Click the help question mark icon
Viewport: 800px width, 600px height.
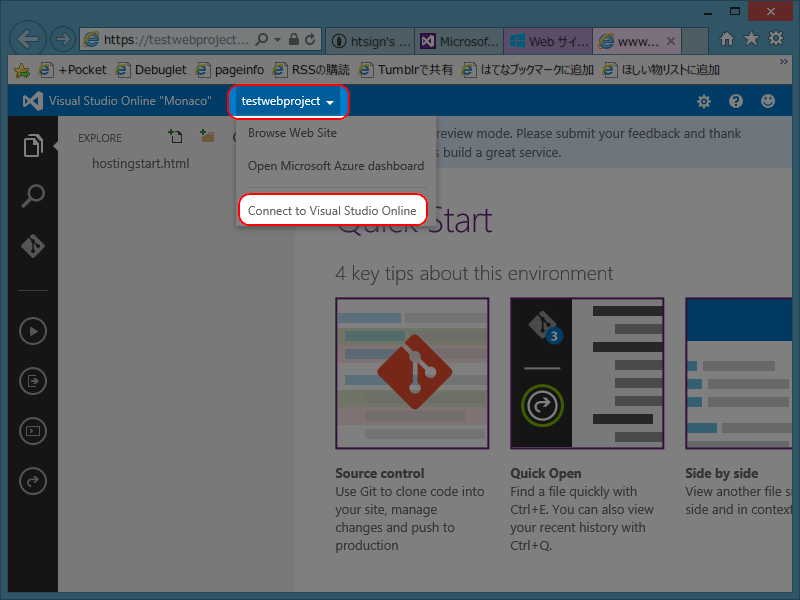(736, 101)
